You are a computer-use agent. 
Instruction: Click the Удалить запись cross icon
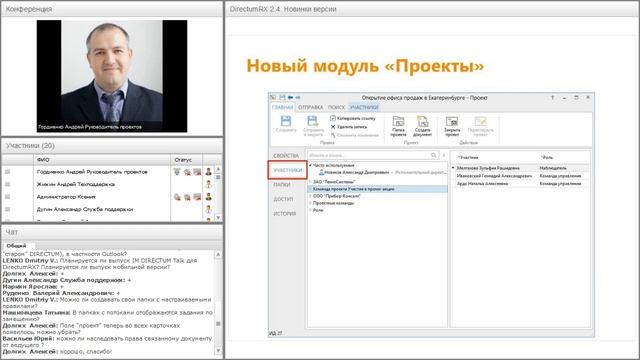click(x=333, y=127)
